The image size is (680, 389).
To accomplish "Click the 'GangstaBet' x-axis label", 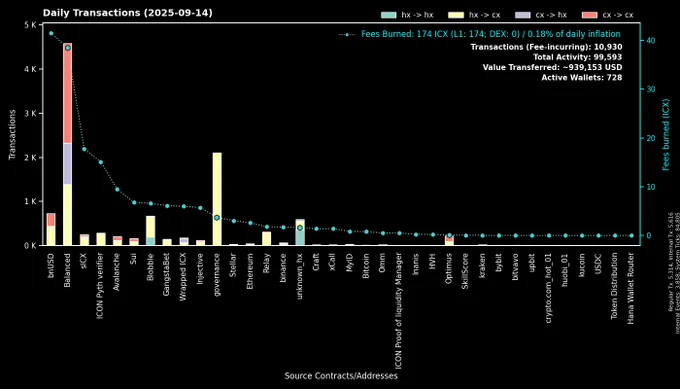I will point(167,275).
